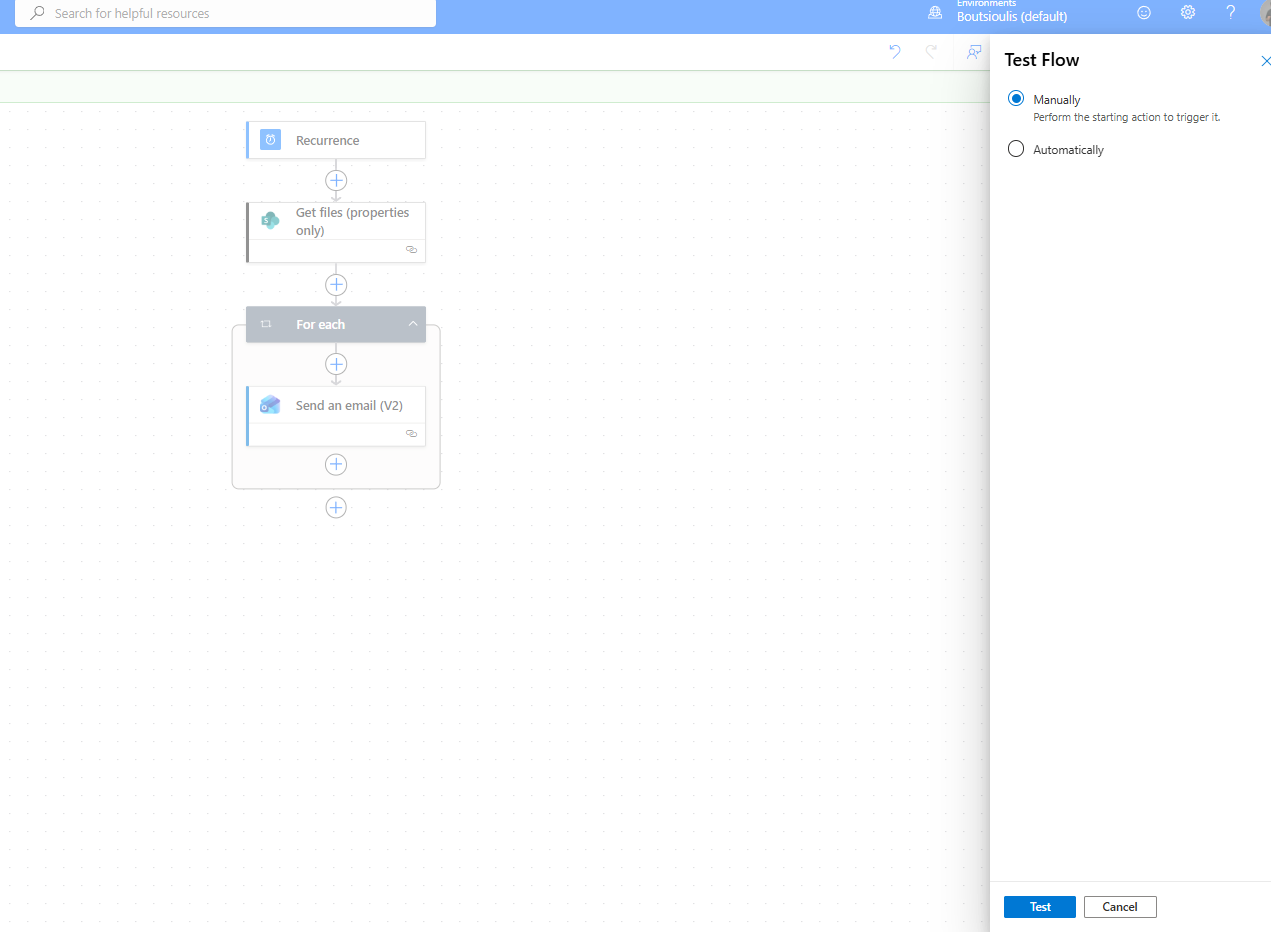Collapse the For each block chevron
The height and width of the screenshot is (932, 1271).
[x=412, y=324]
